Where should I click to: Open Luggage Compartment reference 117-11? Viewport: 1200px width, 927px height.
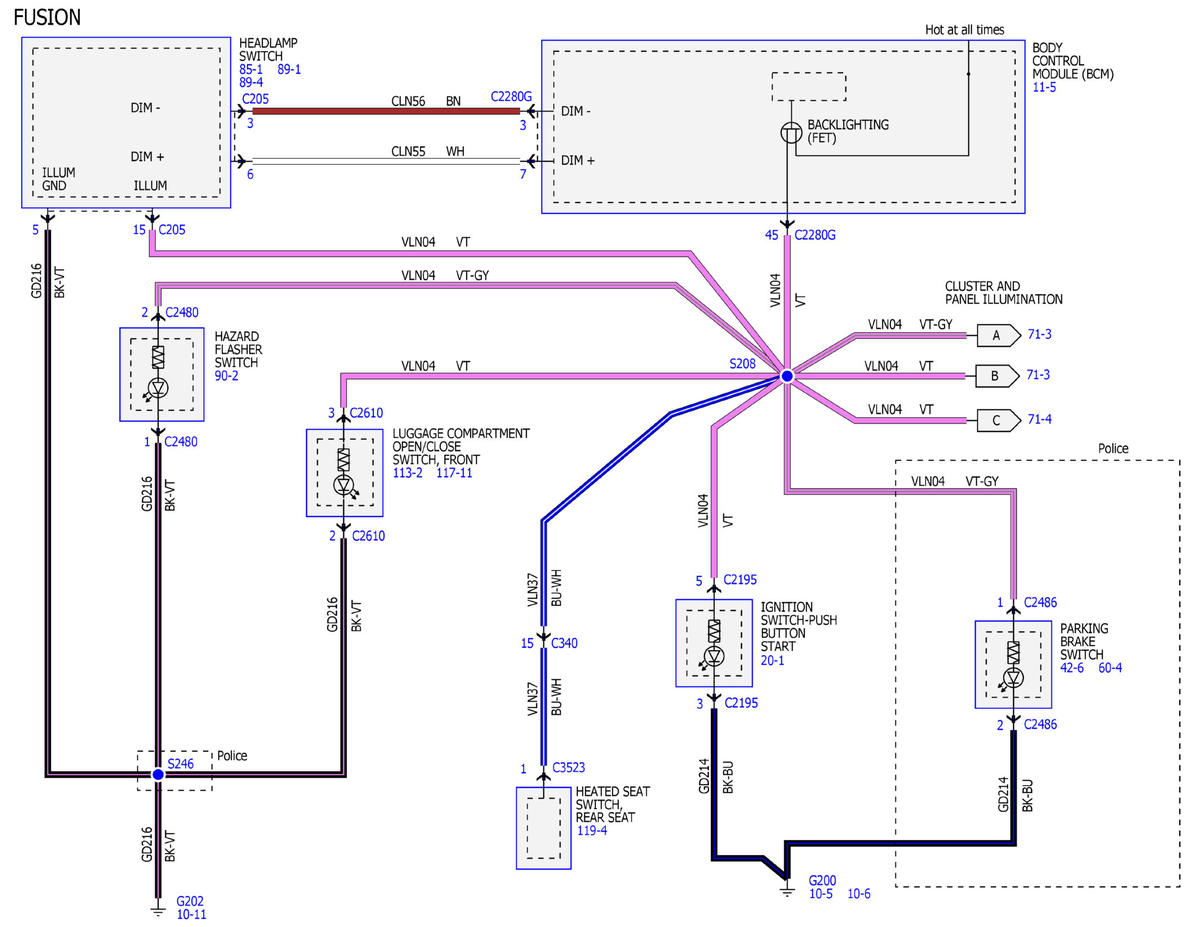point(455,472)
